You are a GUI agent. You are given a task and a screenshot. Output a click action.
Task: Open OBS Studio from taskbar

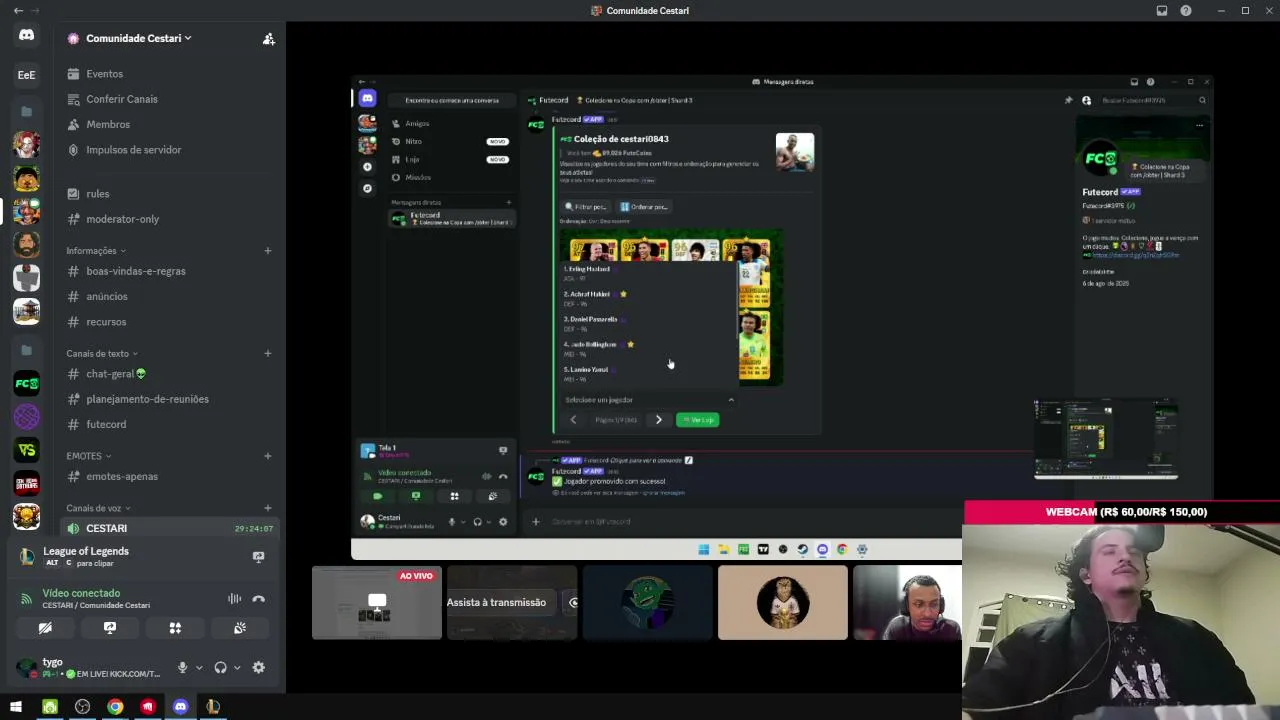point(82,707)
